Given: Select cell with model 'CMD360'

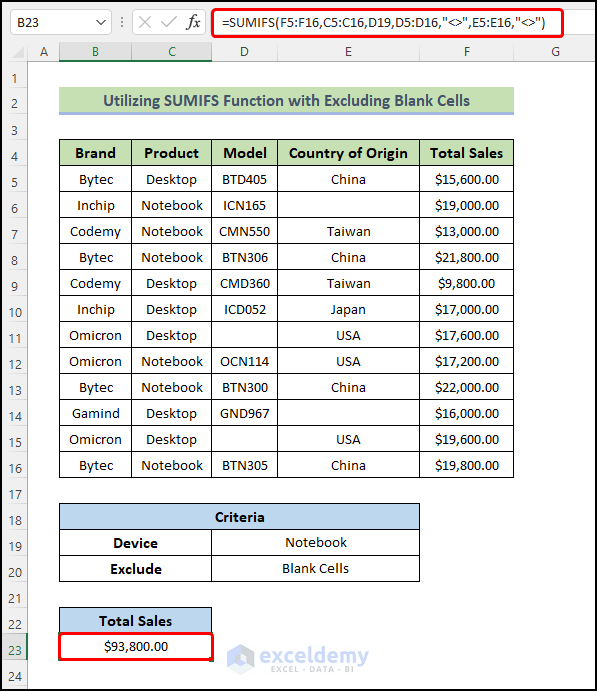Looking at the screenshot, I should [245, 283].
